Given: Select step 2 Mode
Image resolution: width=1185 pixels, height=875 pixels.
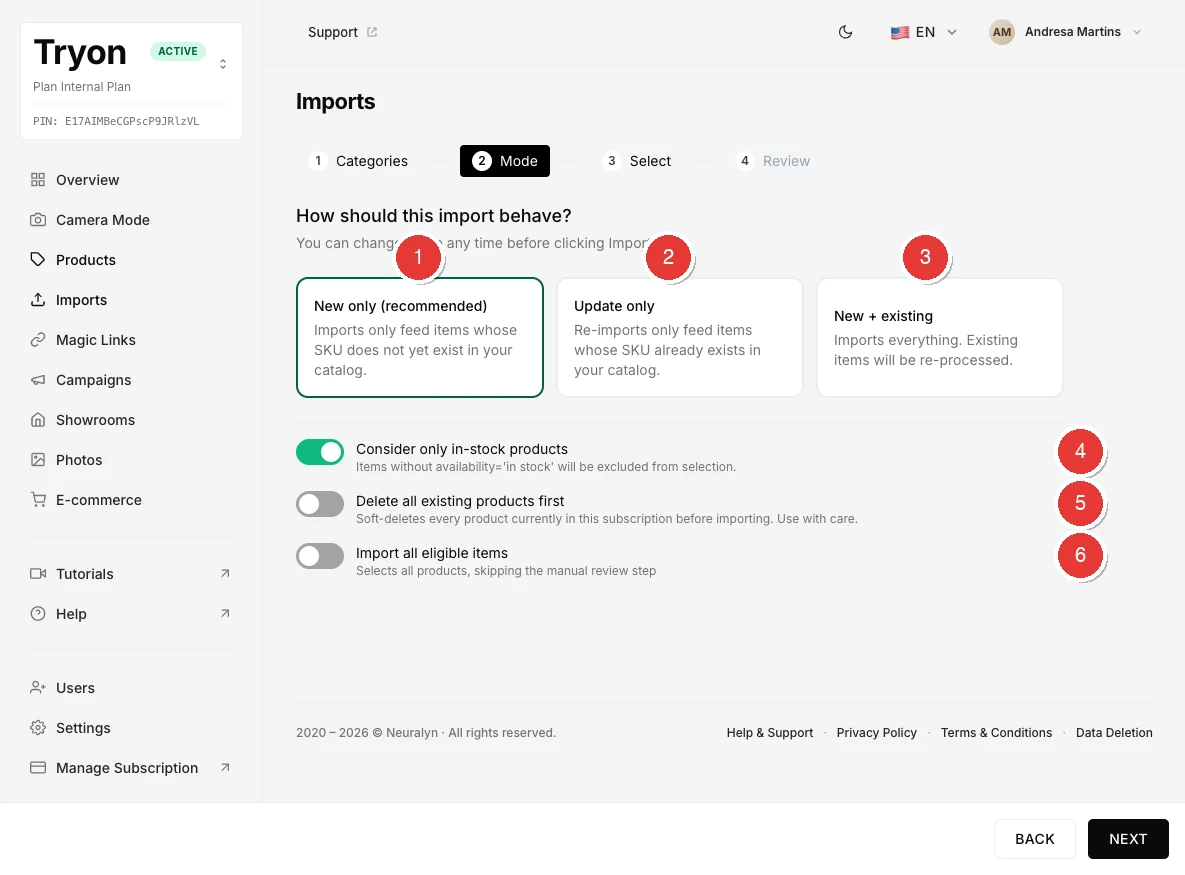Looking at the screenshot, I should pyautogui.click(x=505, y=161).
